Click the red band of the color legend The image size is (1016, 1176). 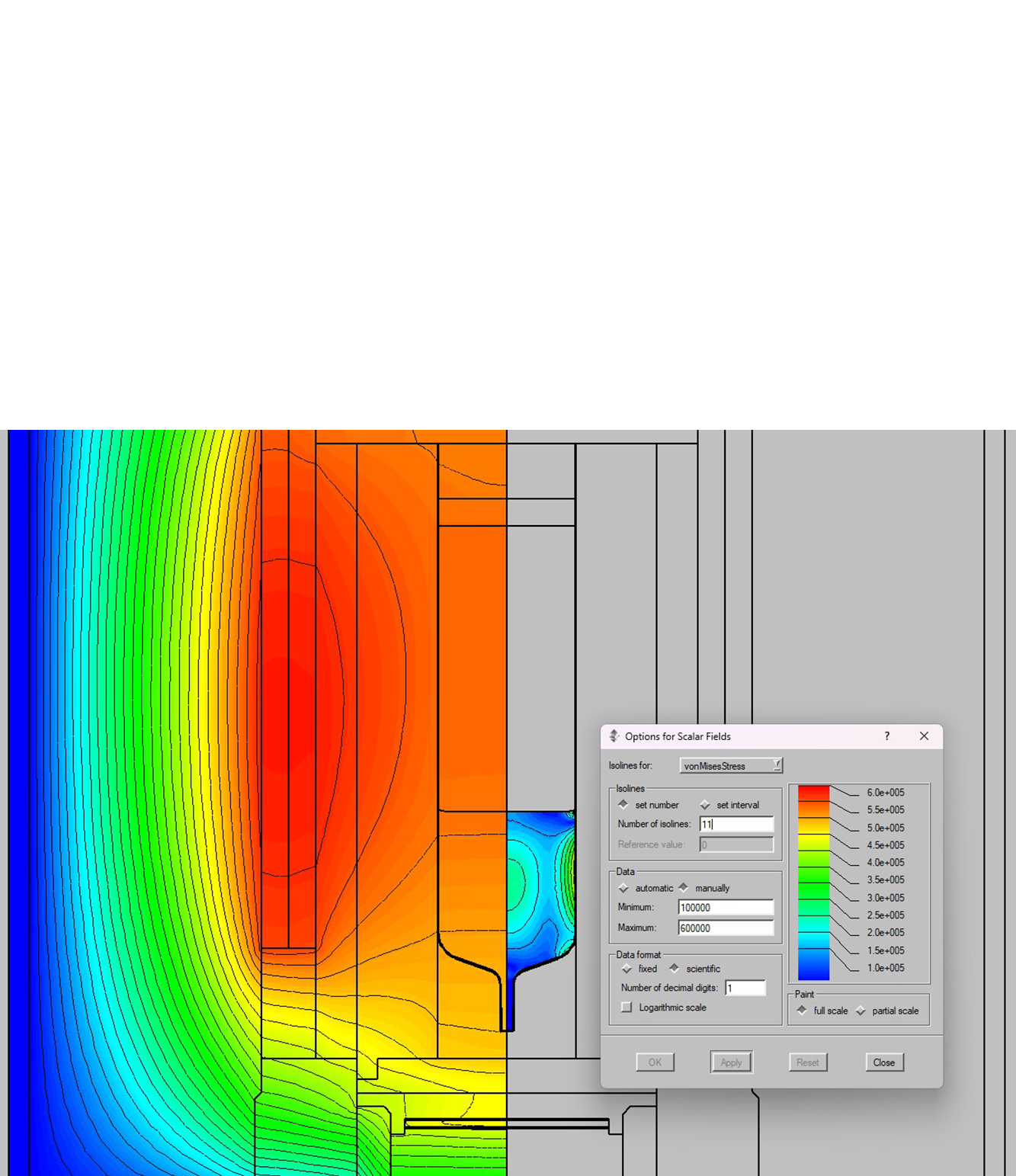point(813,793)
